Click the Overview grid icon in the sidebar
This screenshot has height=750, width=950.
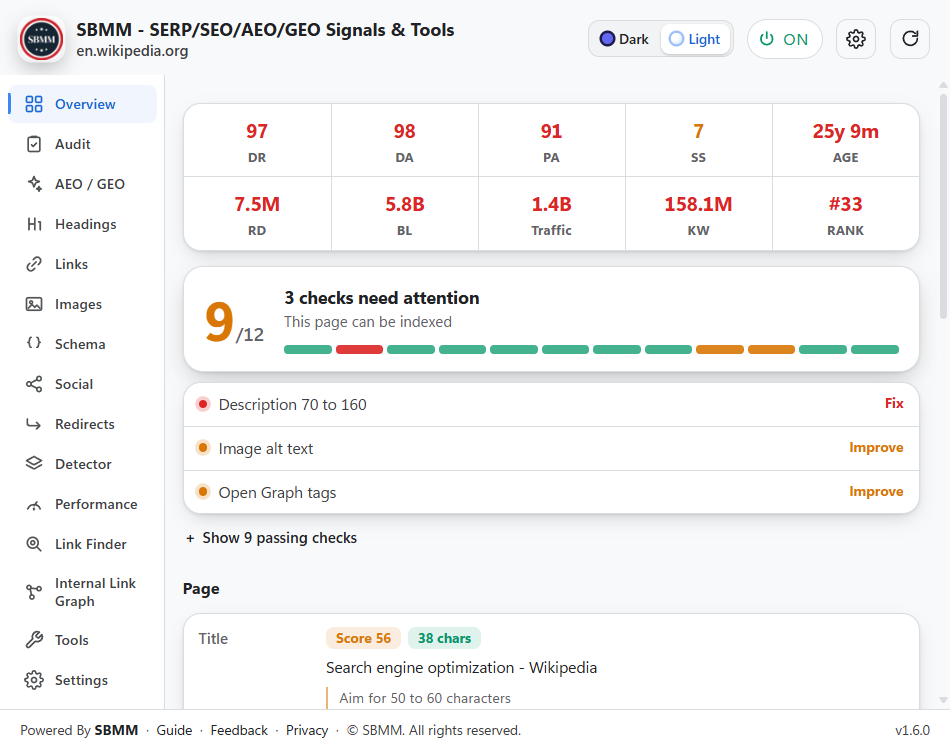[x=34, y=104]
